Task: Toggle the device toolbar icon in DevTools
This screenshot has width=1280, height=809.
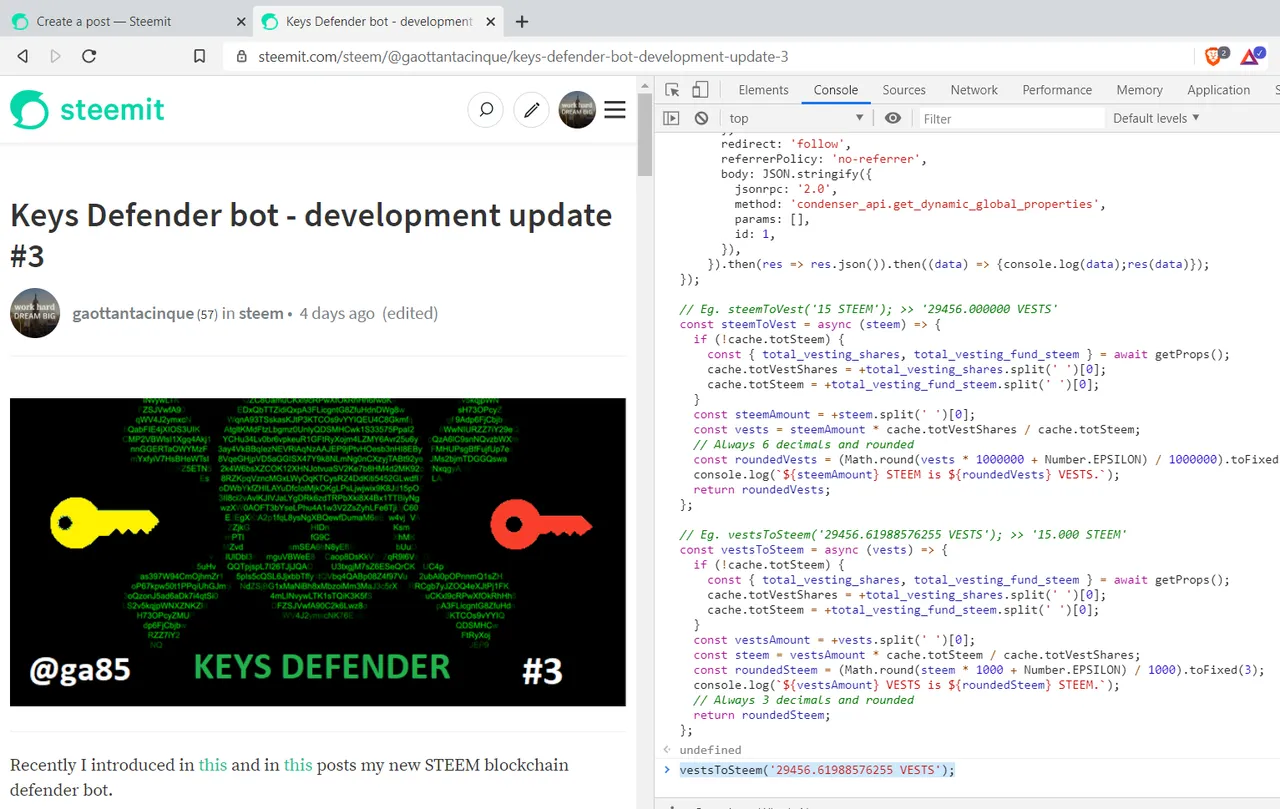Action: (x=700, y=90)
